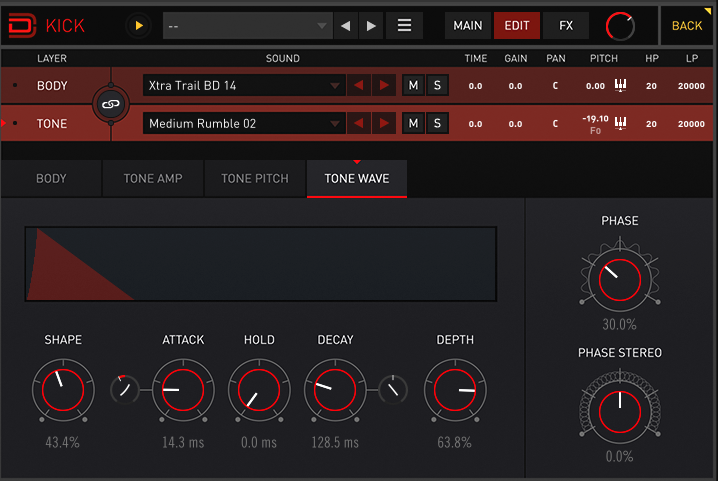
Task: Click the PHASE value 30.0%
Action: (x=620, y=324)
